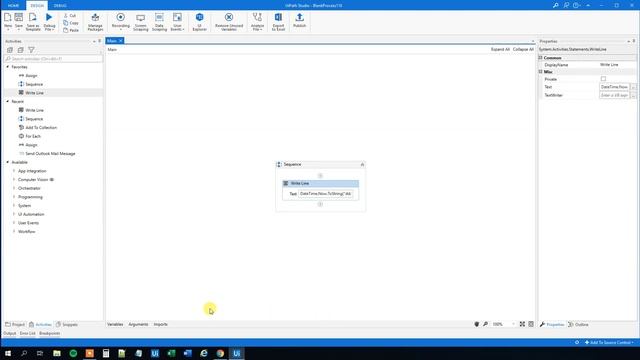Click the Save icon in ribbon

(x=19, y=17)
